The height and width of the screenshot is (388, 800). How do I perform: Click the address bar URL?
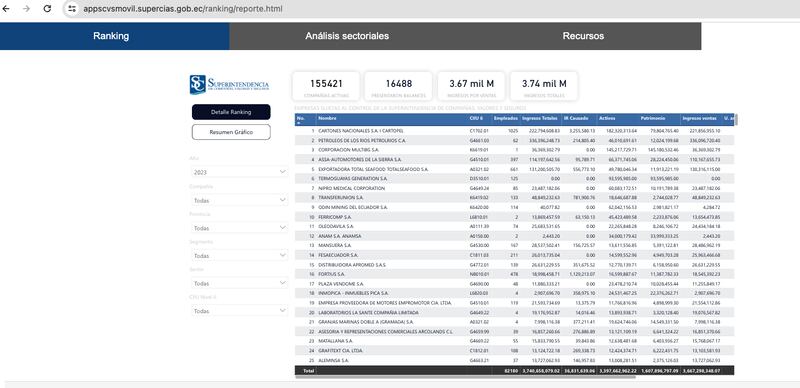tap(183, 9)
